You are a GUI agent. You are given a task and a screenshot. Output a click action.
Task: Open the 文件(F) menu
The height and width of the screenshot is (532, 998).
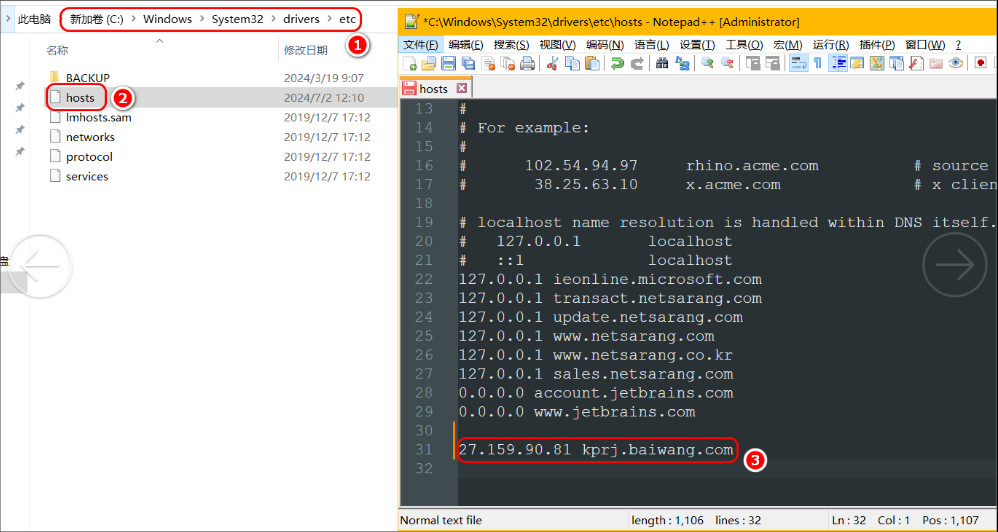[x=420, y=45]
